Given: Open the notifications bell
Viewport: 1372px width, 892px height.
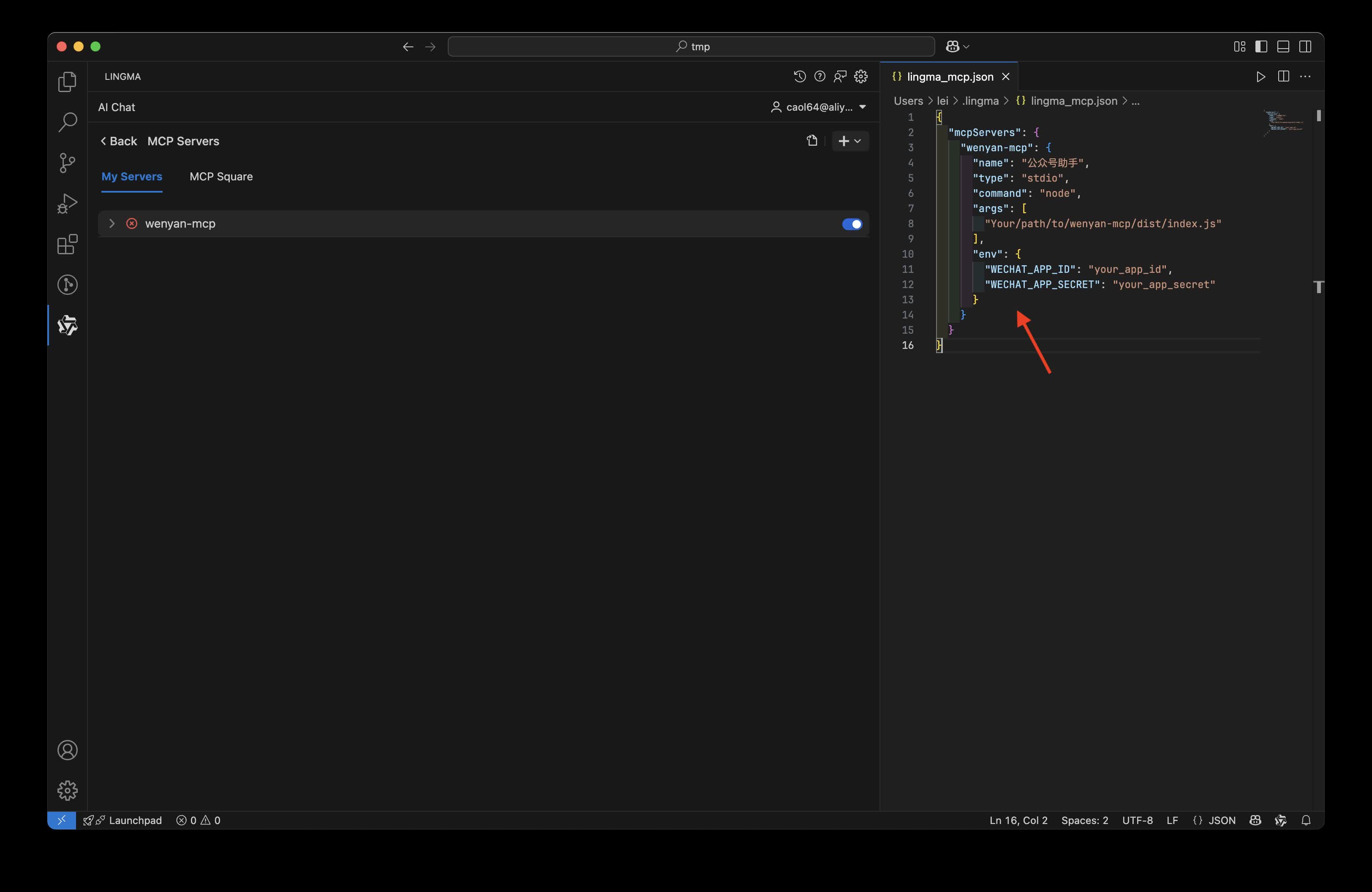Looking at the screenshot, I should click(x=1306, y=820).
